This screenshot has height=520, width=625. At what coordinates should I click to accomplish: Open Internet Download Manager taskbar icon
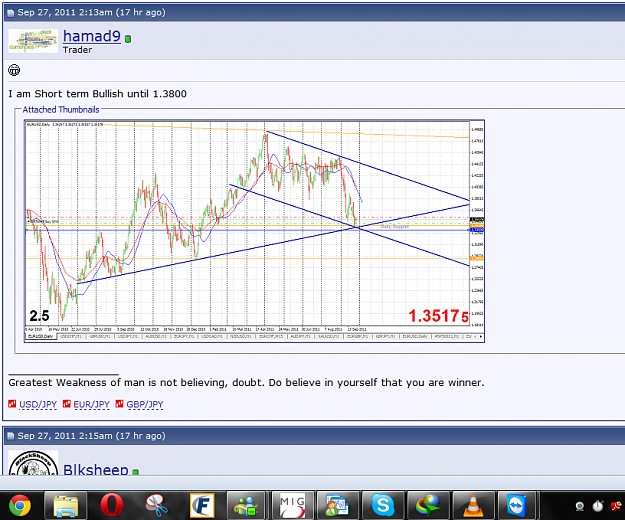[x=428, y=505]
